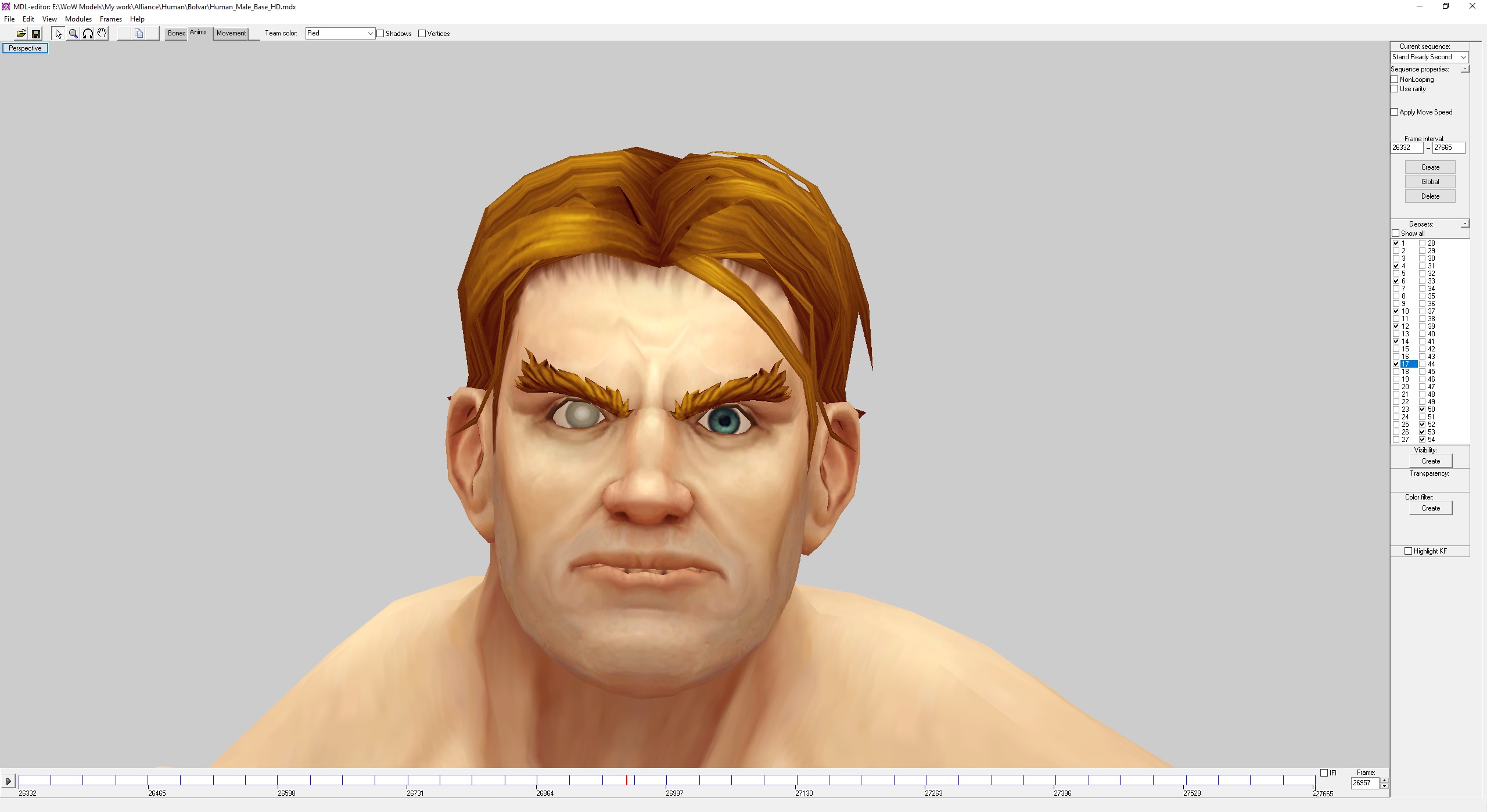Open the File menu
The image size is (1487, 812).
(x=9, y=19)
